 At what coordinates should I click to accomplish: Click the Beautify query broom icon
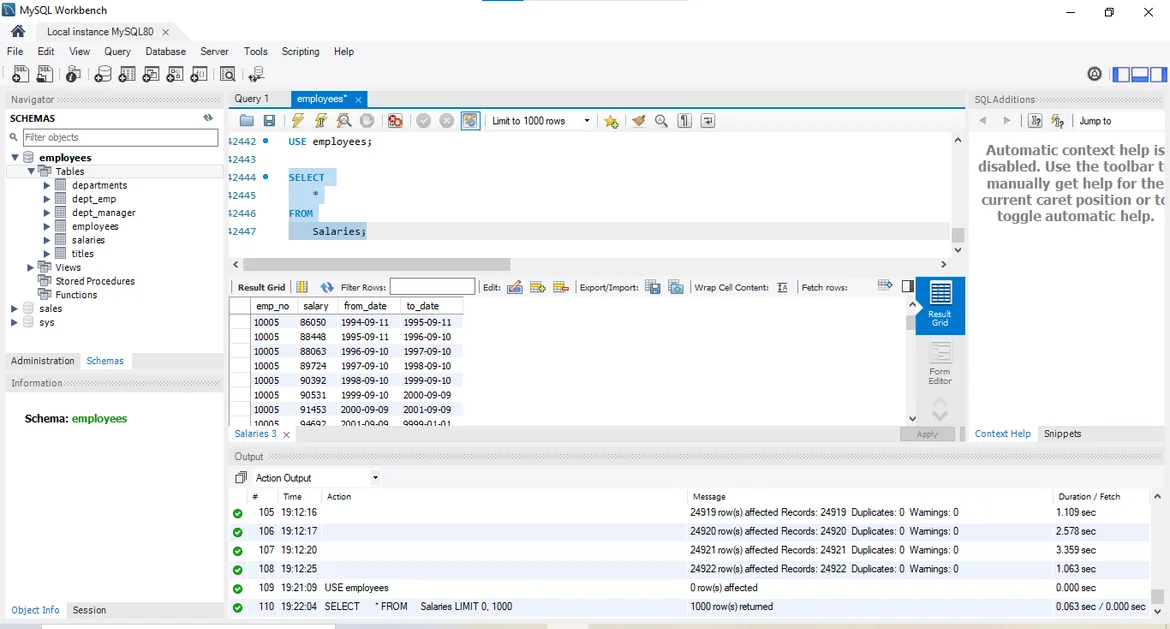coord(638,121)
